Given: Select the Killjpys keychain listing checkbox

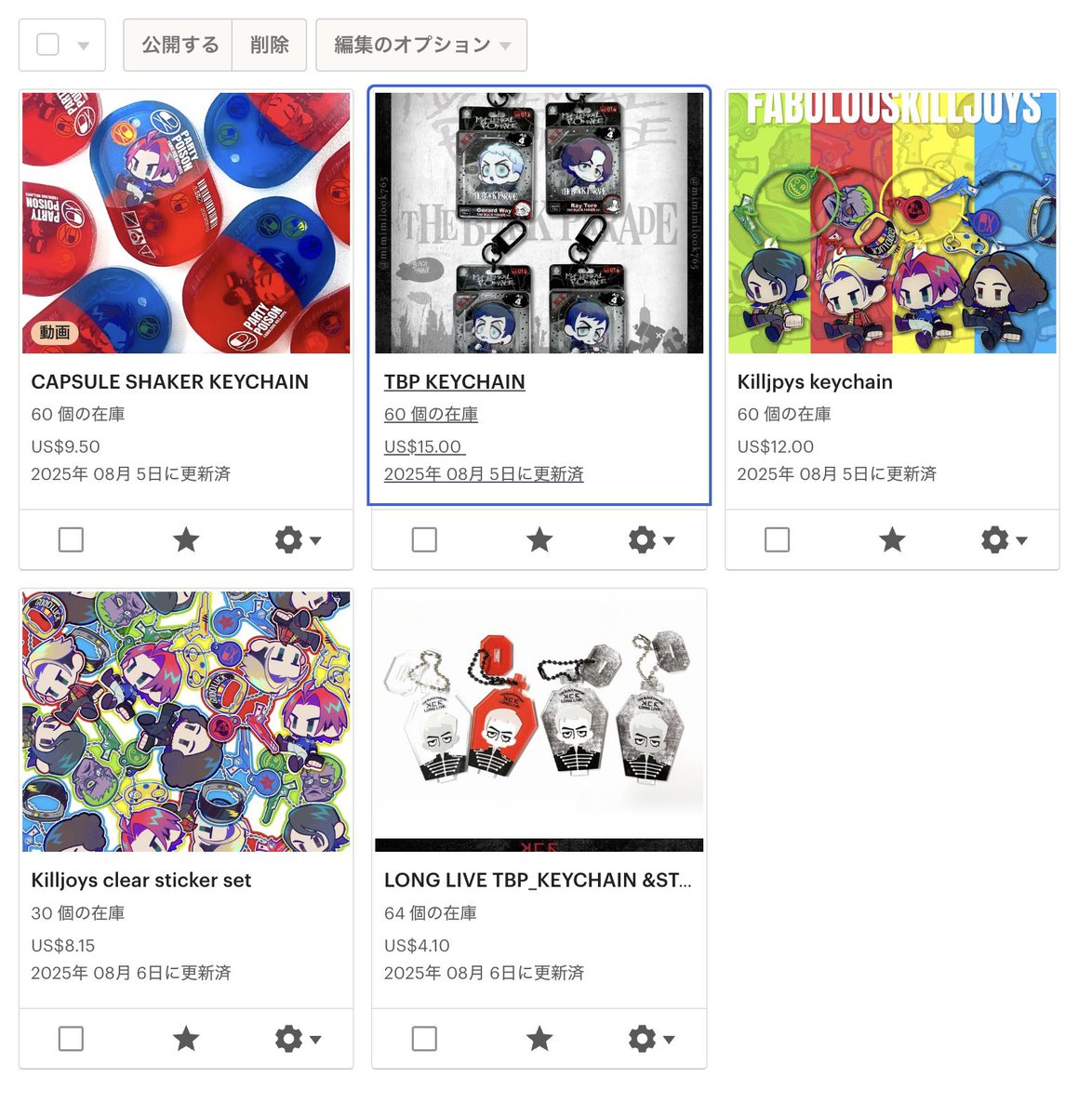Looking at the screenshot, I should pos(777,539).
